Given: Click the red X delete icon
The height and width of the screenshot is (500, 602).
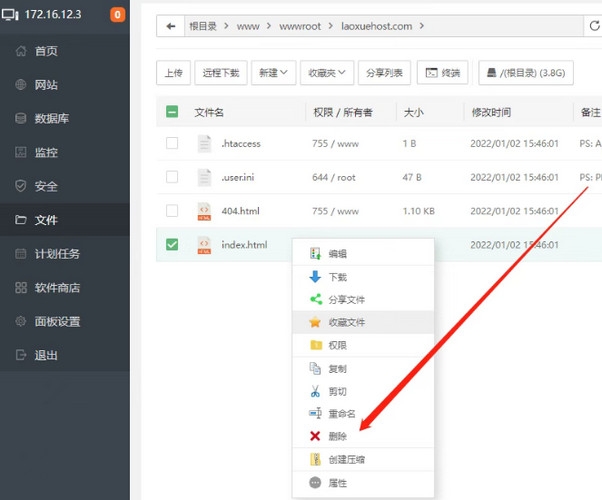Looking at the screenshot, I should [315, 436].
